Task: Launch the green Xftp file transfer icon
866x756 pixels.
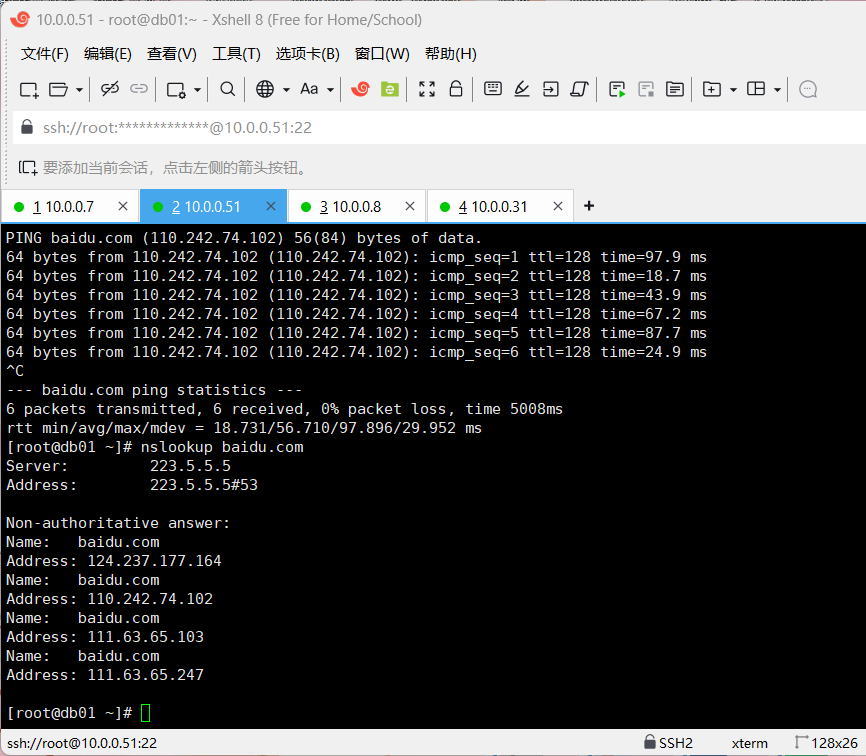Action: [x=390, y=89]
